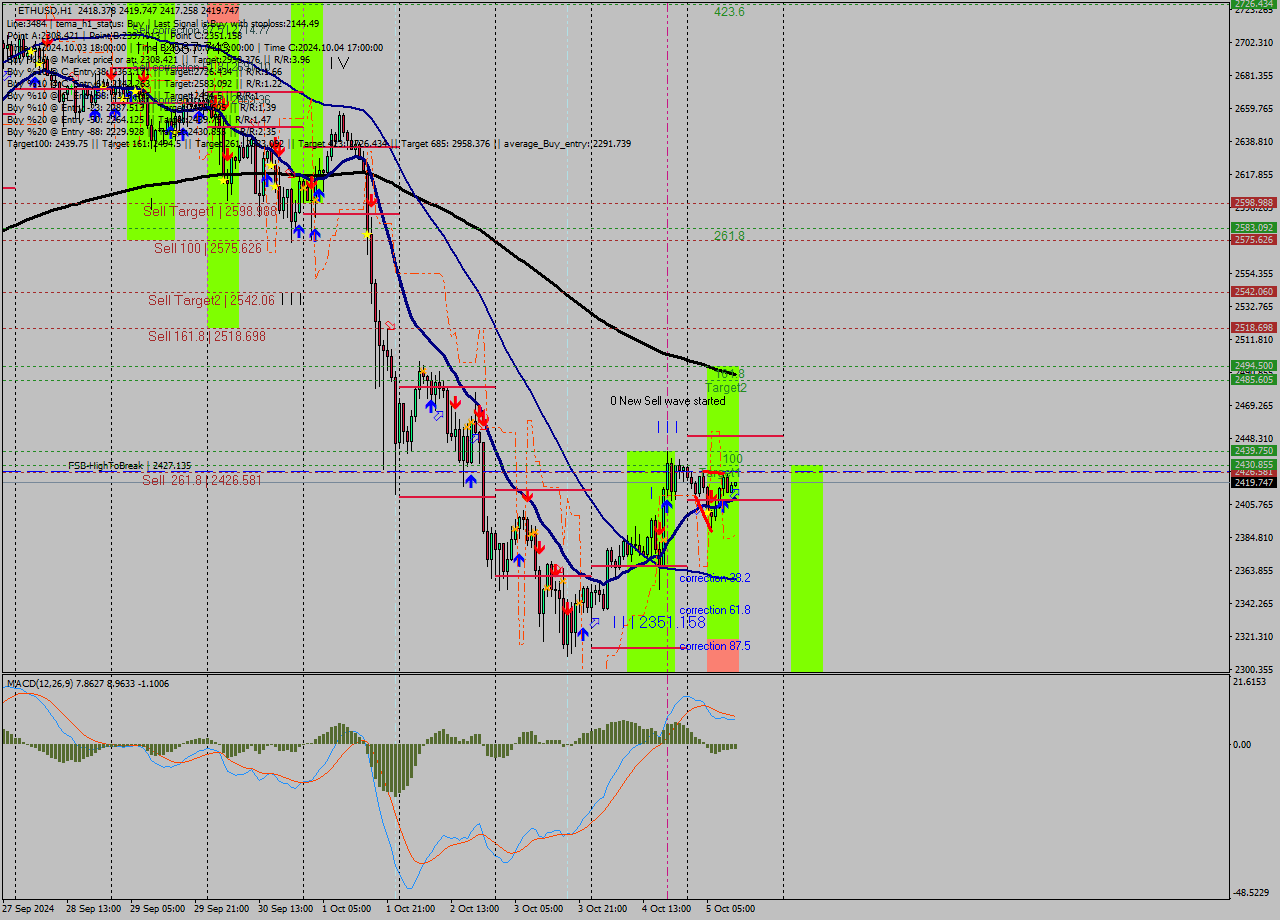Click the 2554.355 price scale value
The width and height of the screenshot is (1280, 920).
coord(1254,274)
